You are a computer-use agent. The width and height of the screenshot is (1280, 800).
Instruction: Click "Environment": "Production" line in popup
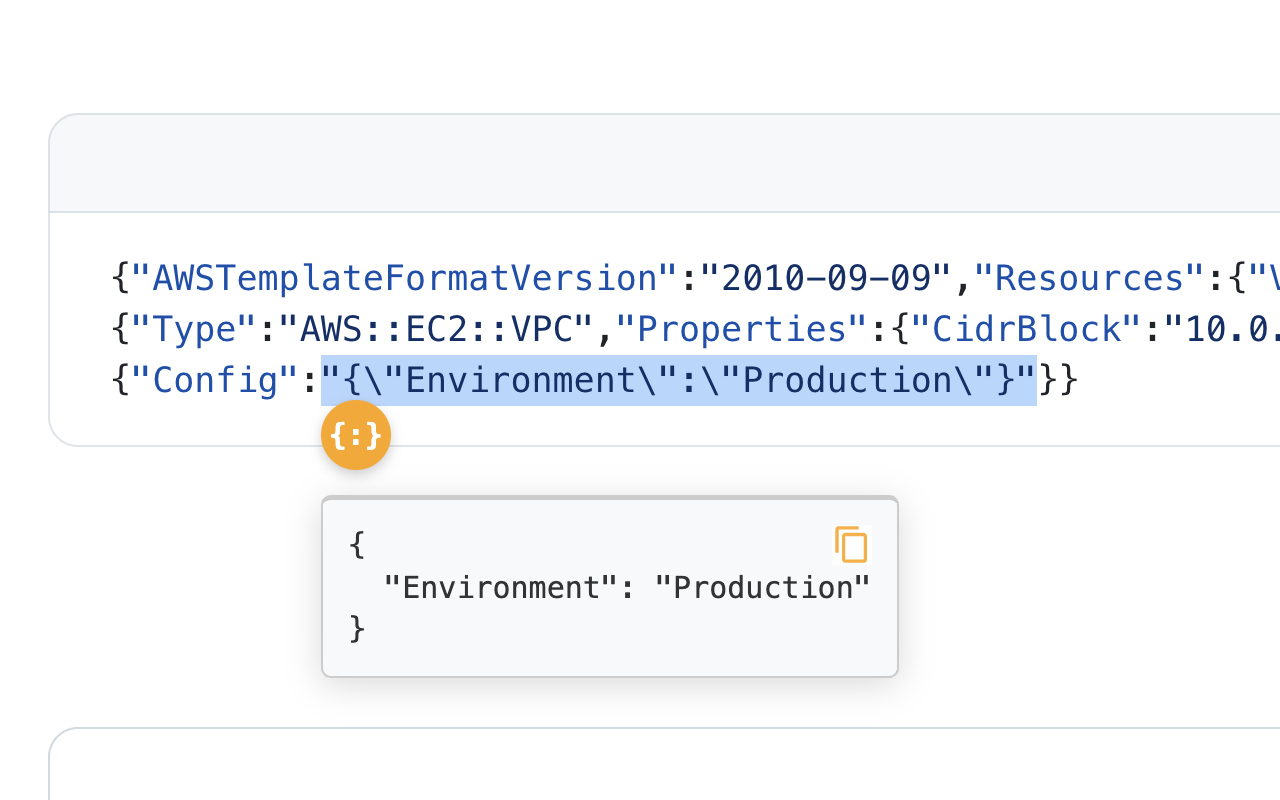coord(627,587)
